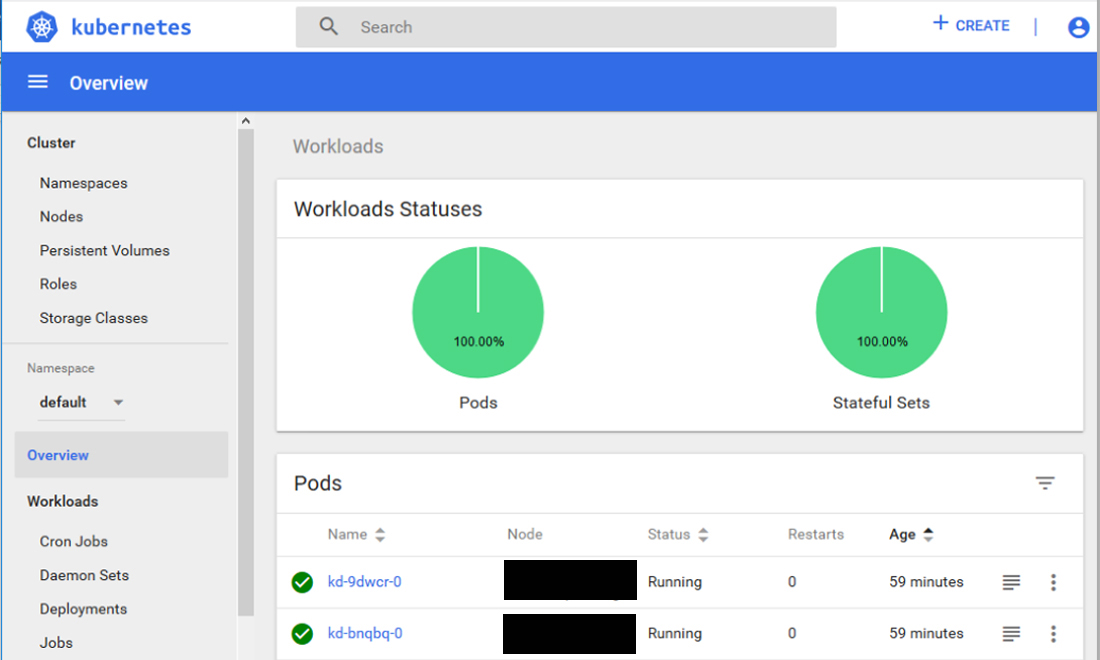The height and width of the screenshot is (660, 1100).
Task: Click the search magnifier icon
Action: (328, 25)
